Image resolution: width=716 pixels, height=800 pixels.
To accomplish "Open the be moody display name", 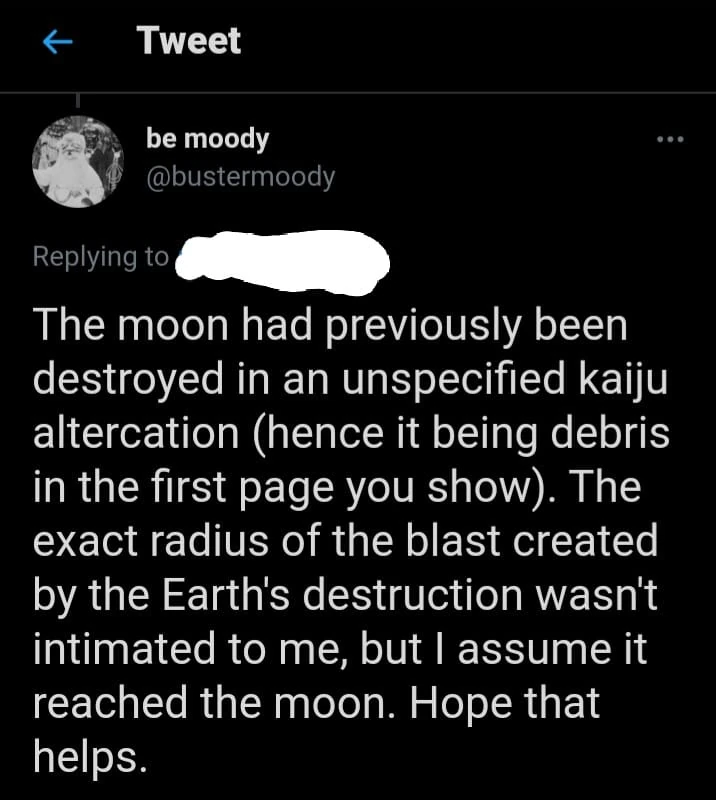I will click(207, 138).
